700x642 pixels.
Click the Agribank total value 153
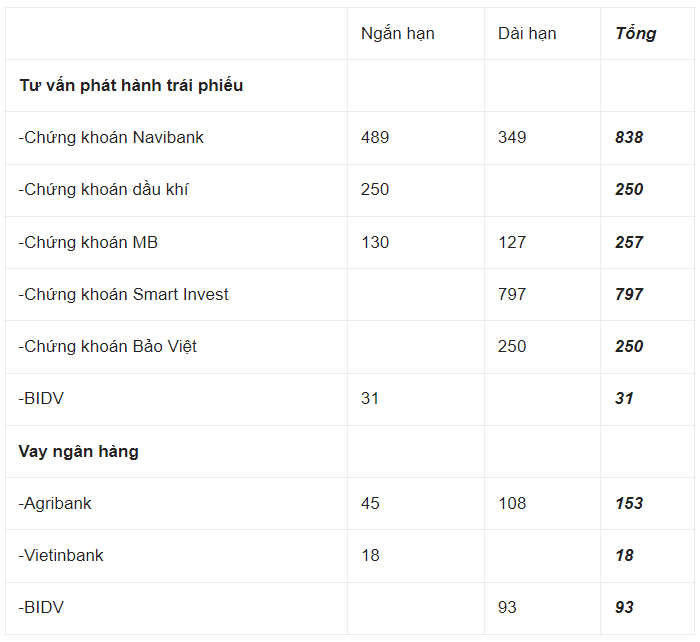[629, 503]
